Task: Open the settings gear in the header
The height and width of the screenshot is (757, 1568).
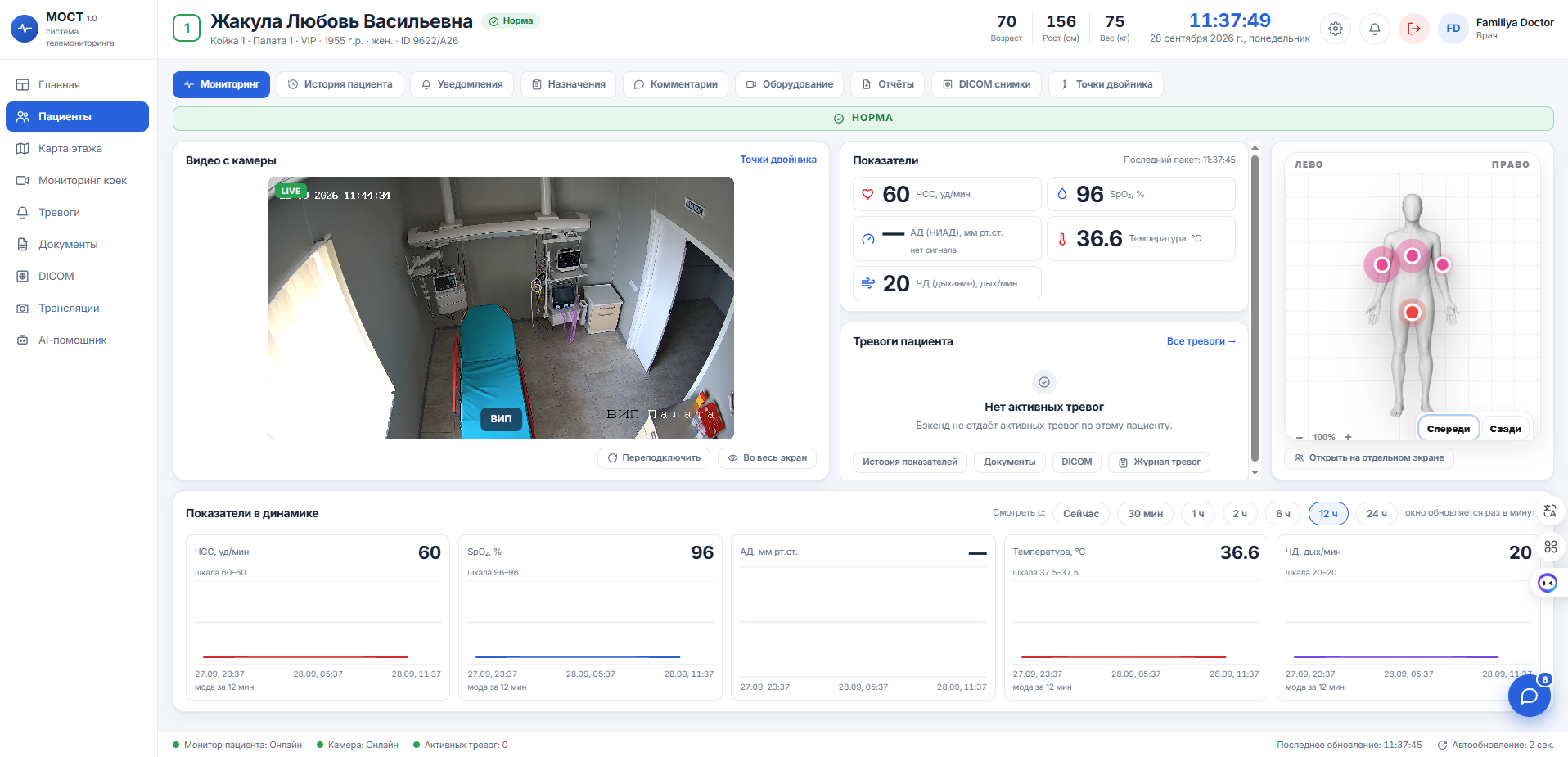Action: click(x=1336, y=29)
